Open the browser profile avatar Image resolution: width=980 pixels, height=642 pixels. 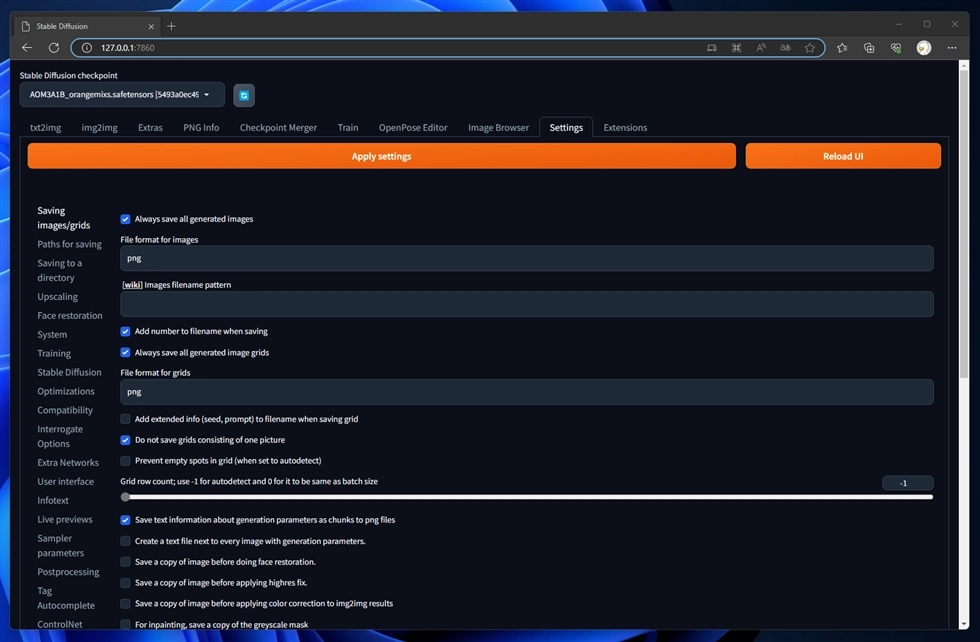click(924, 48)
